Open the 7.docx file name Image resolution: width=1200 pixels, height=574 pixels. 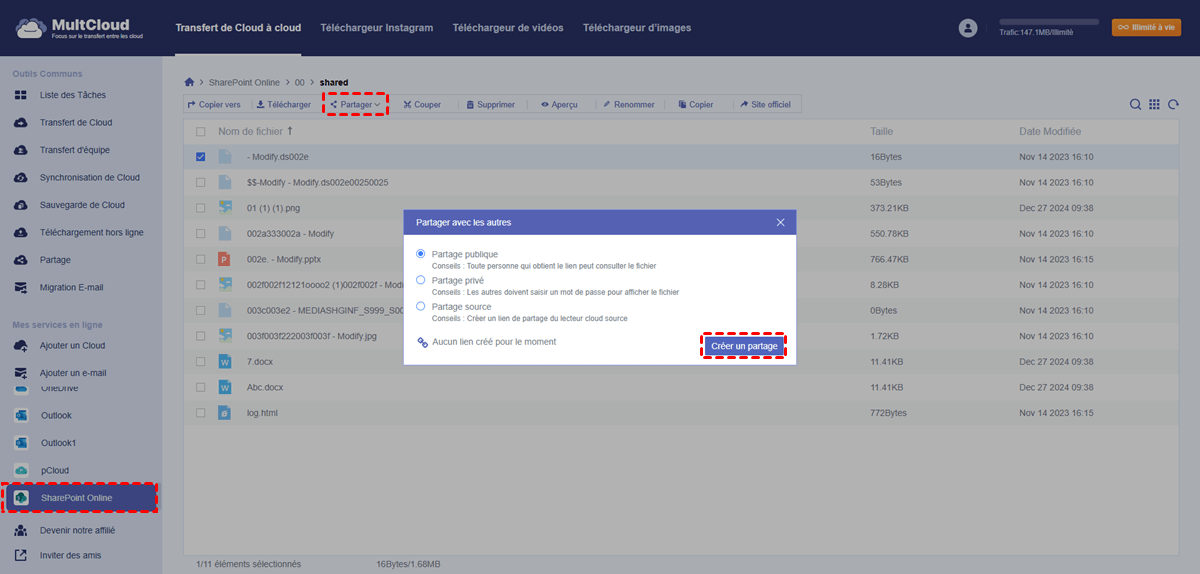click(x=260, y=361)
